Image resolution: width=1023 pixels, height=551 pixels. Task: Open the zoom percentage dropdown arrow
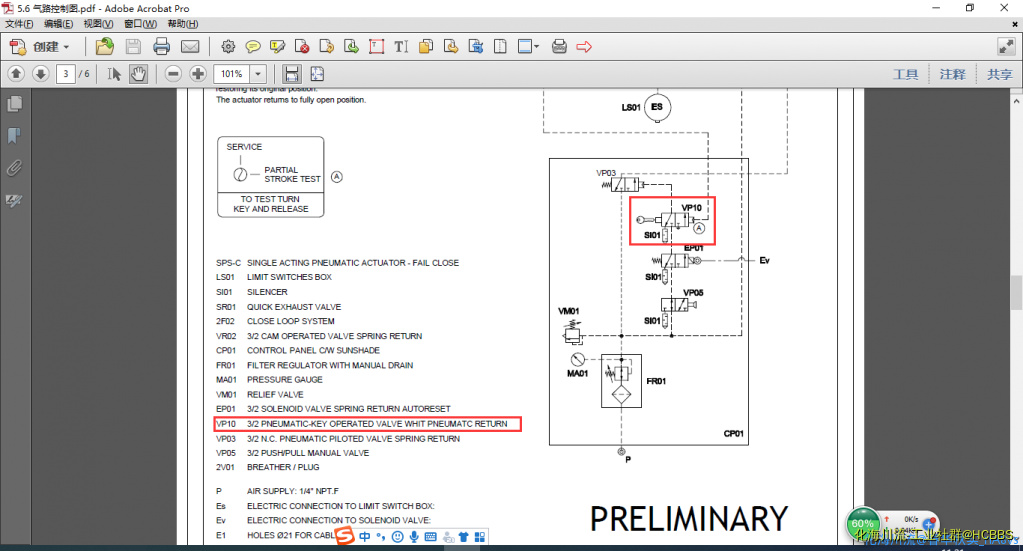[258, 74]
